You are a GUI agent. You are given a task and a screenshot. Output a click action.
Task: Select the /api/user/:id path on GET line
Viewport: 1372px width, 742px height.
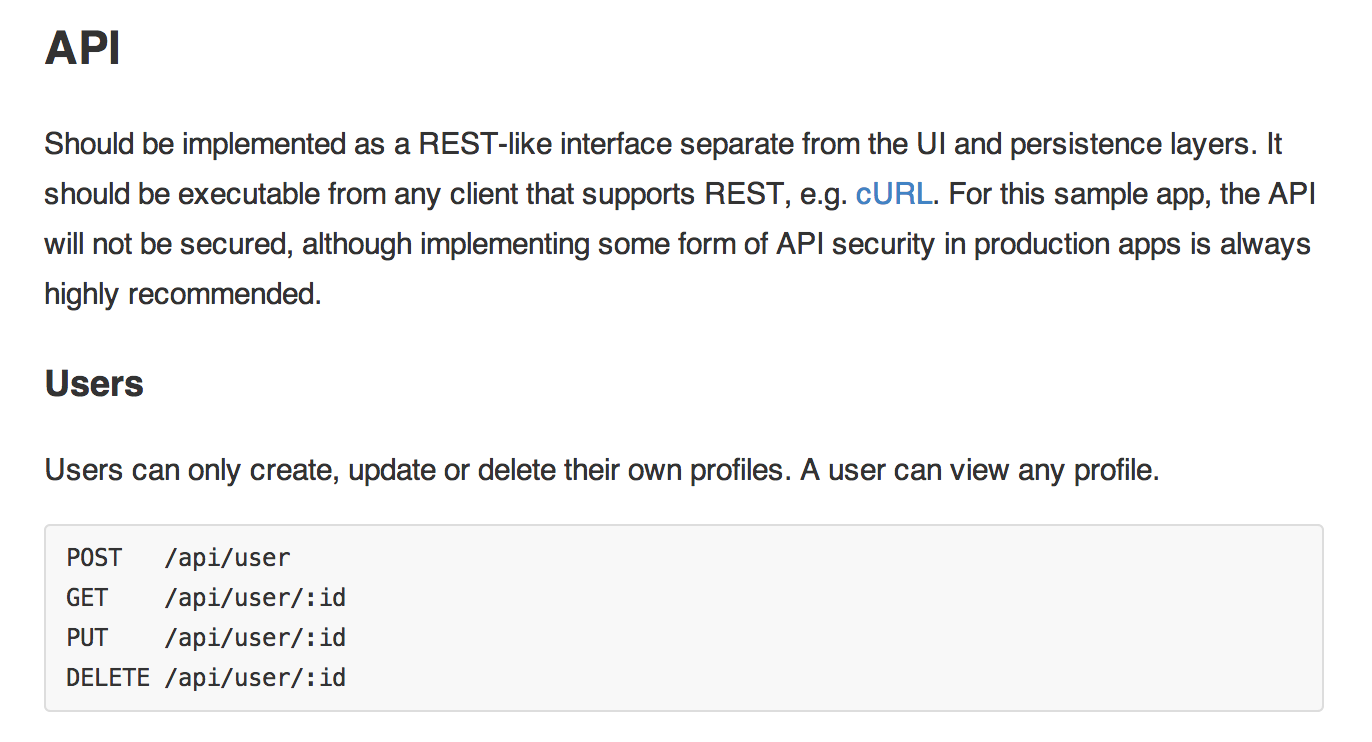[255, 598]
